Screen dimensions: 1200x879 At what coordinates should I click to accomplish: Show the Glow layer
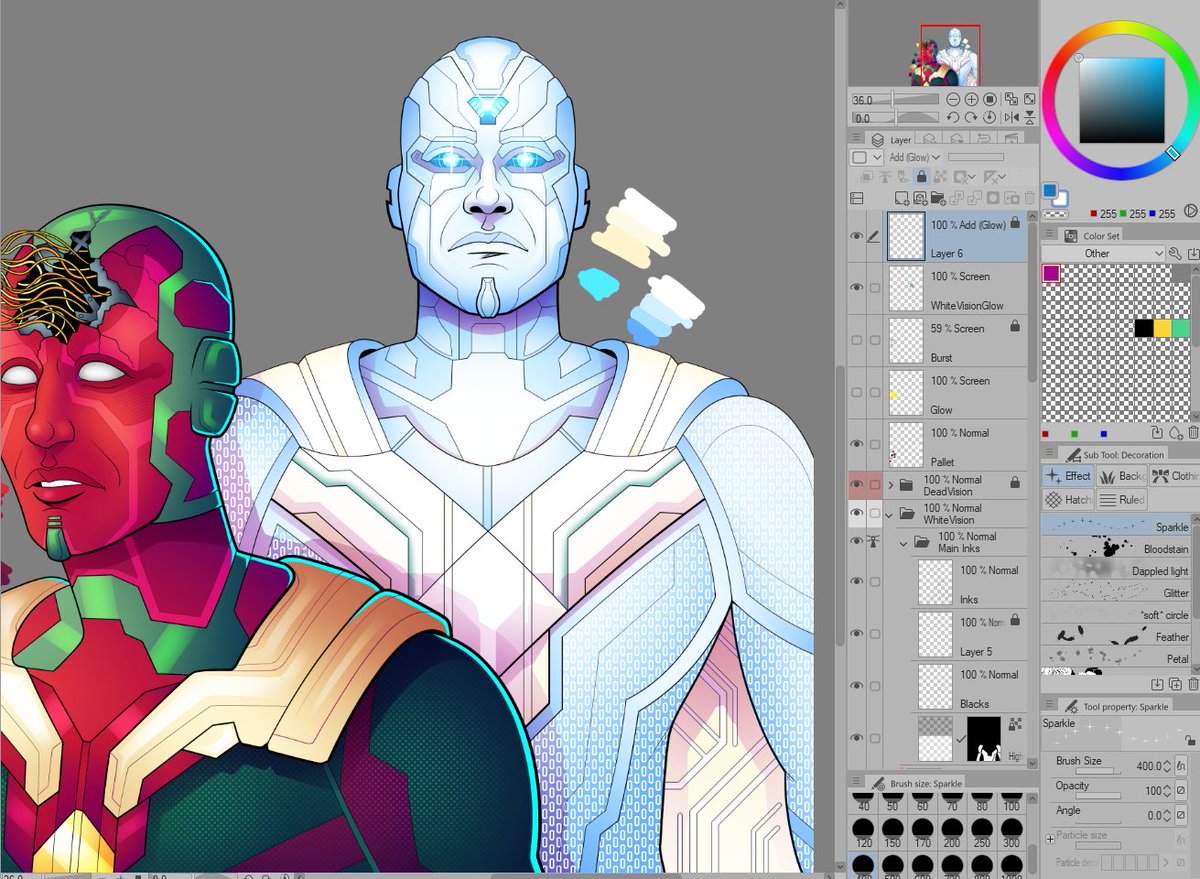coord(856,392)
